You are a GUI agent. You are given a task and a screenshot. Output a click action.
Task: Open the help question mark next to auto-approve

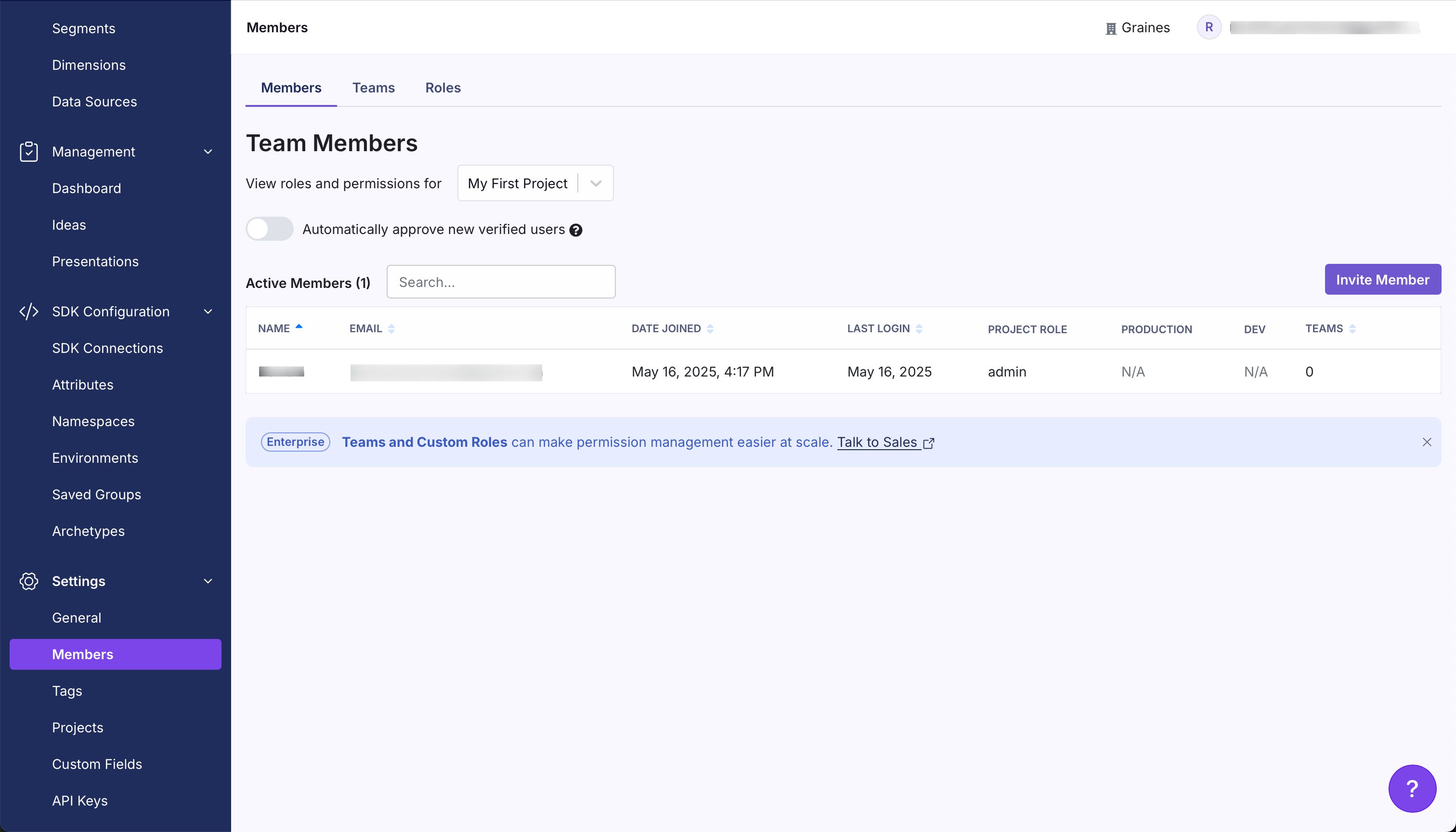tap(576, 230)
